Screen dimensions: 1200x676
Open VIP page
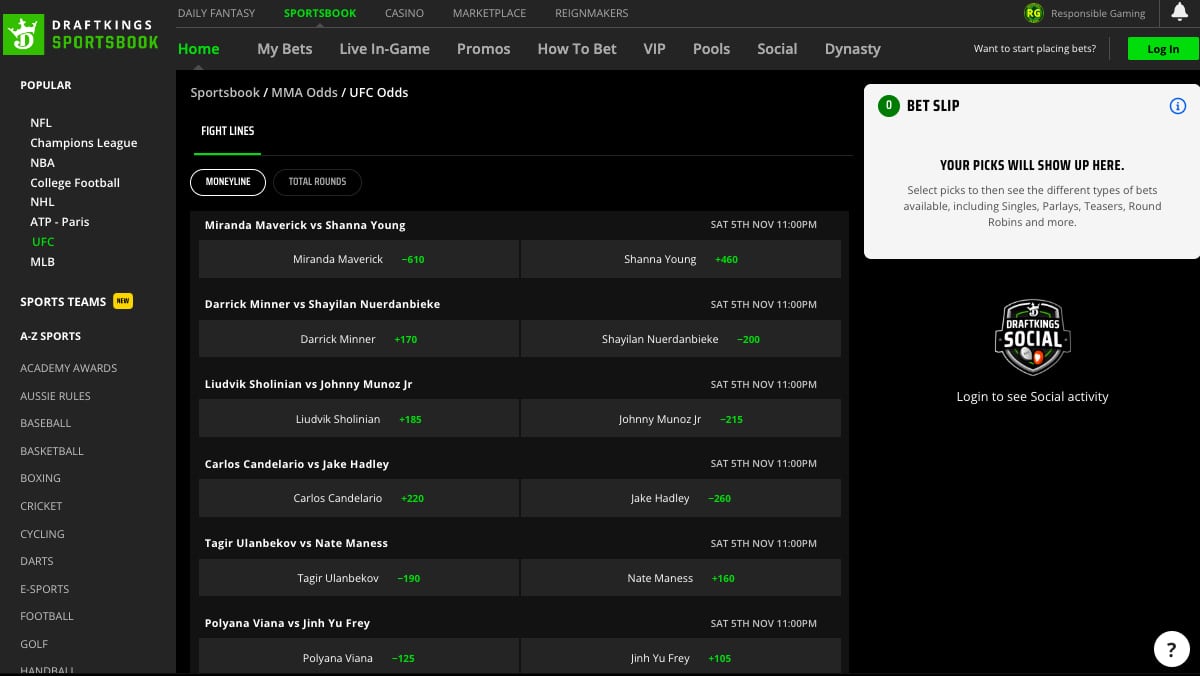click(654, 48)
